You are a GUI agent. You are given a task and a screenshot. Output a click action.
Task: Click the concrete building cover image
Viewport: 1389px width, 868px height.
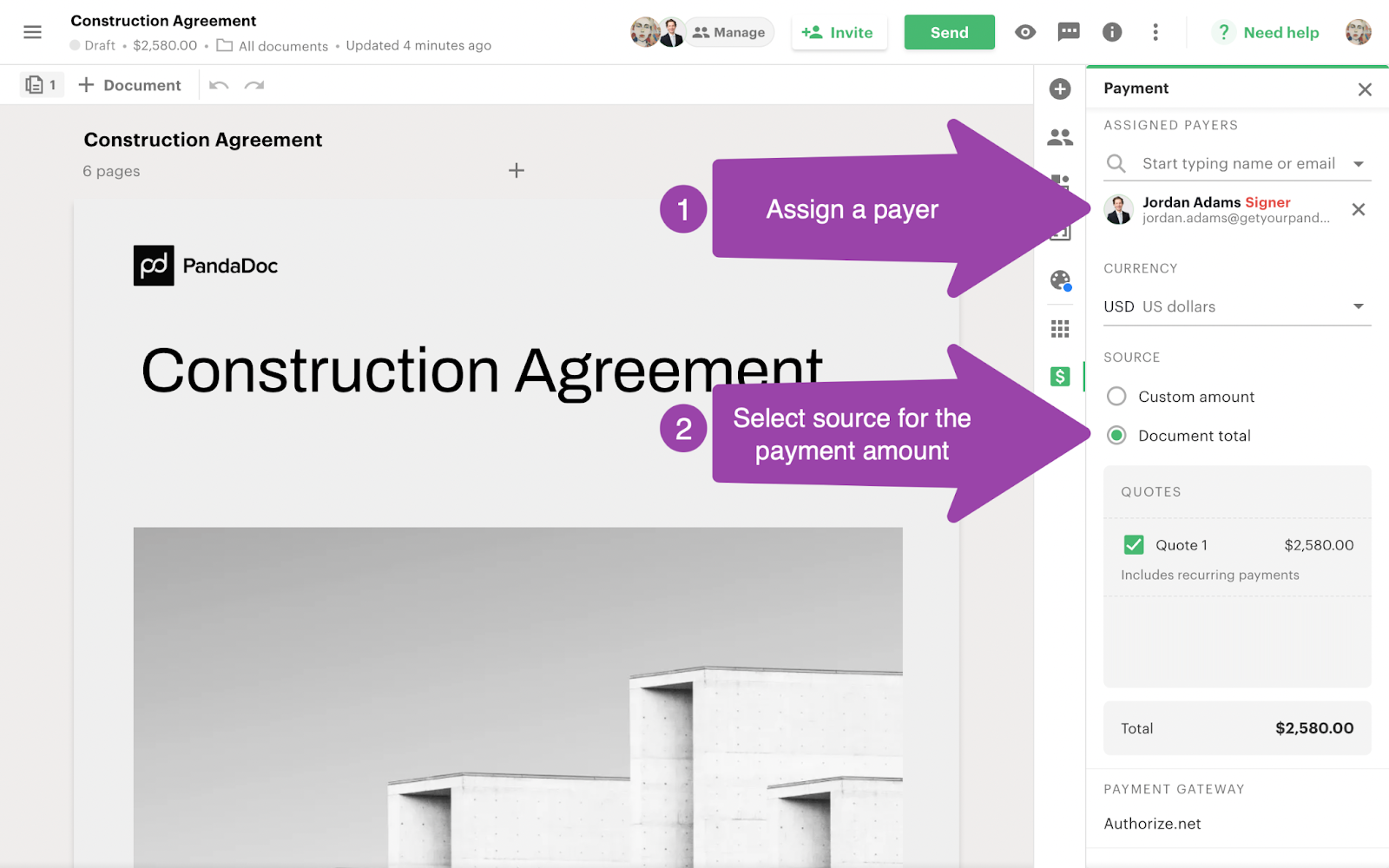[x=517, y=697]
